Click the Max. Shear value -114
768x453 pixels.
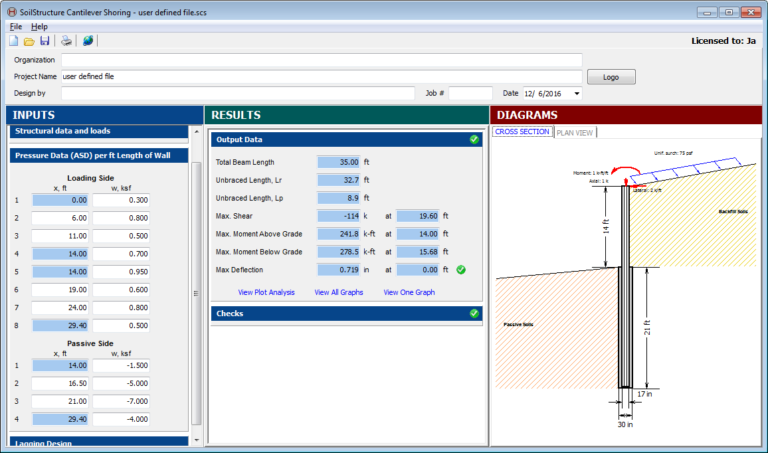tap(338, 216)
